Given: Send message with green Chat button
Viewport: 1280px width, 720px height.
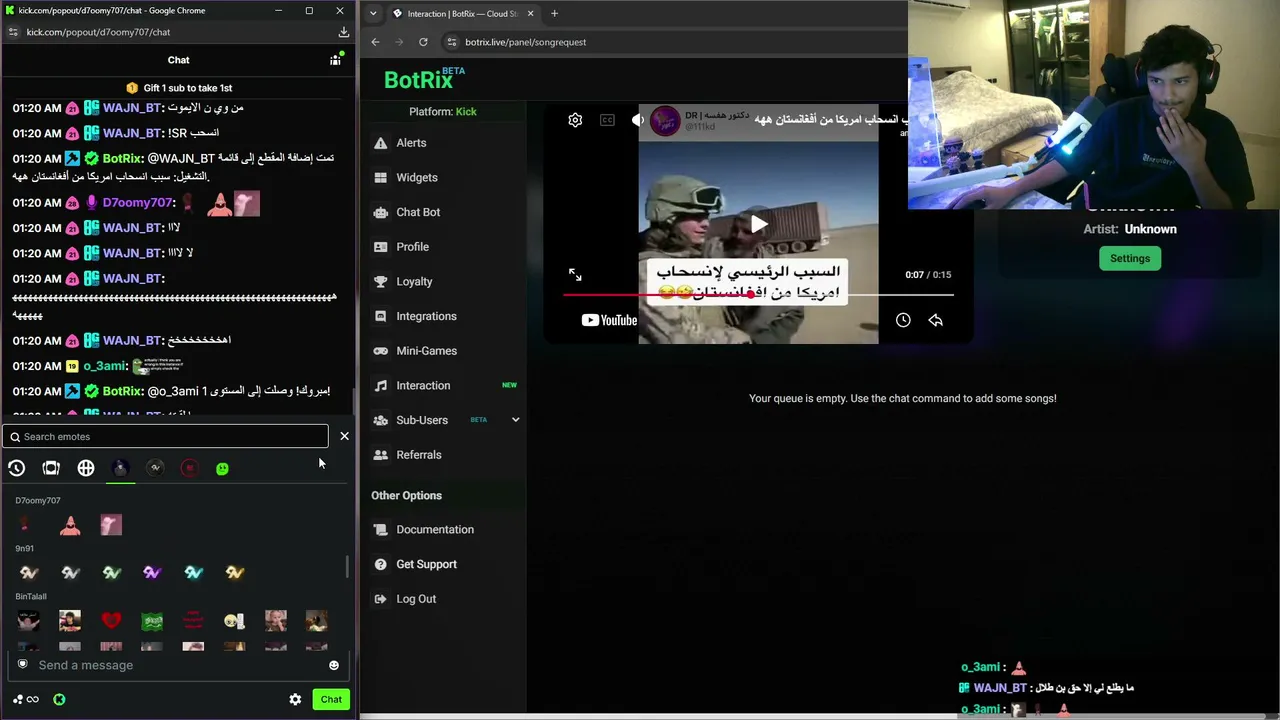Looking at the screenshot, I should (331, 700).
